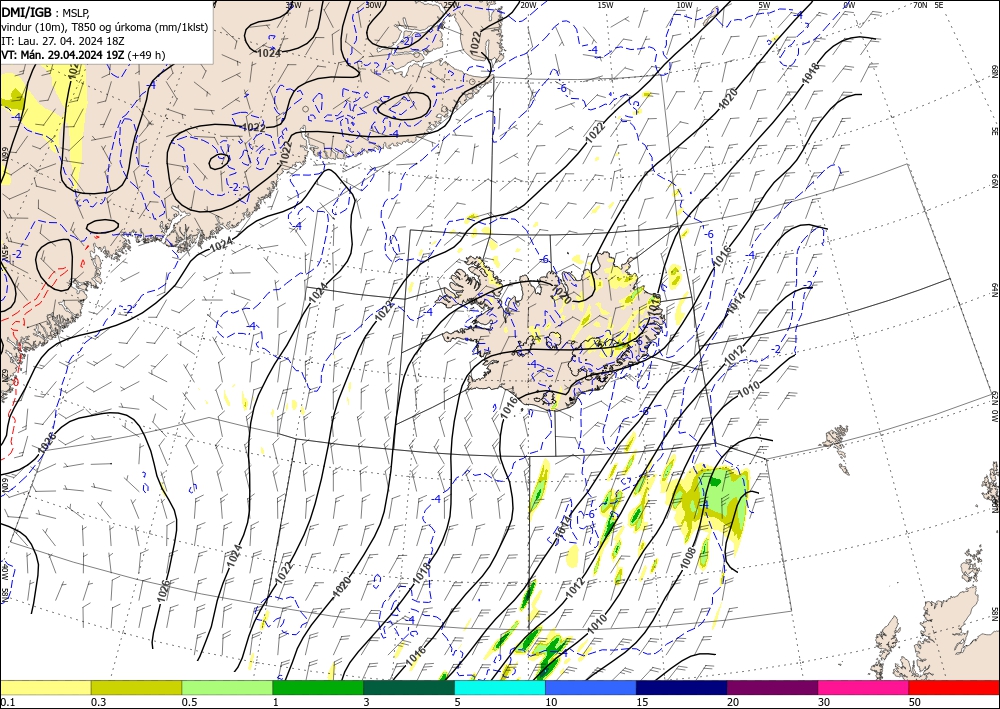This screenshot has height=709, width=1000.
Task: Click the olive 0.3–0.5 legend swatch
Action: [x=136, y=687]
